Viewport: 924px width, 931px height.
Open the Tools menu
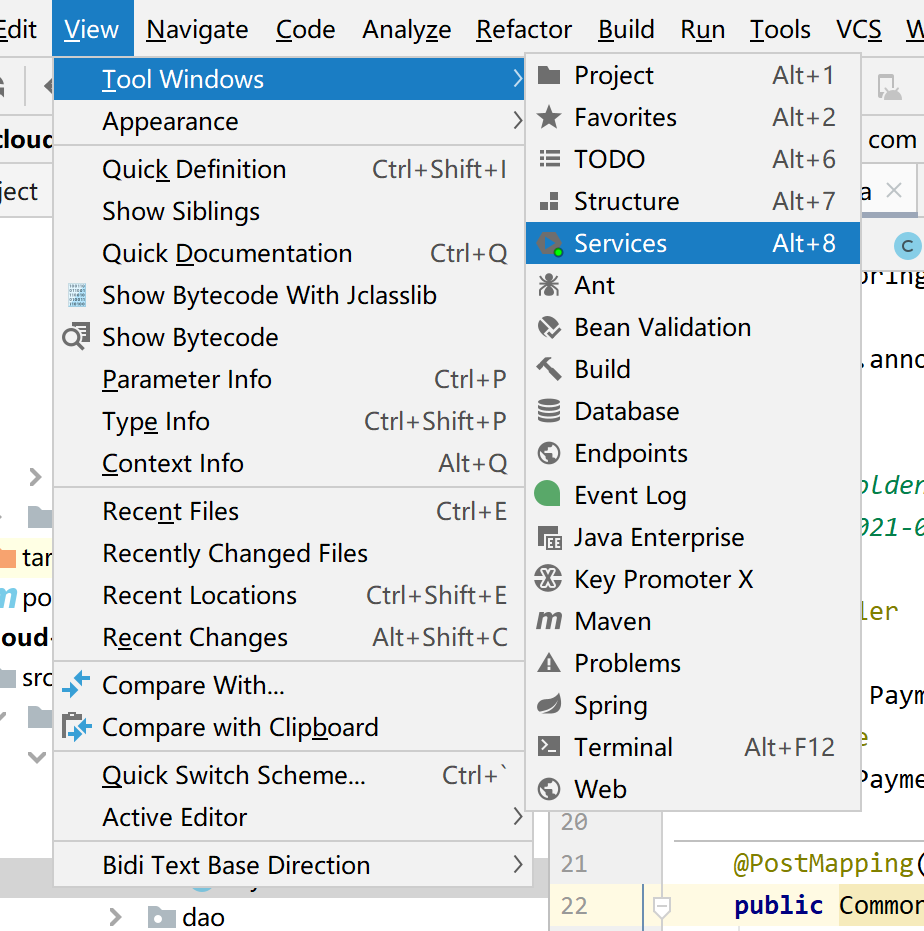[x=780, y=28]
